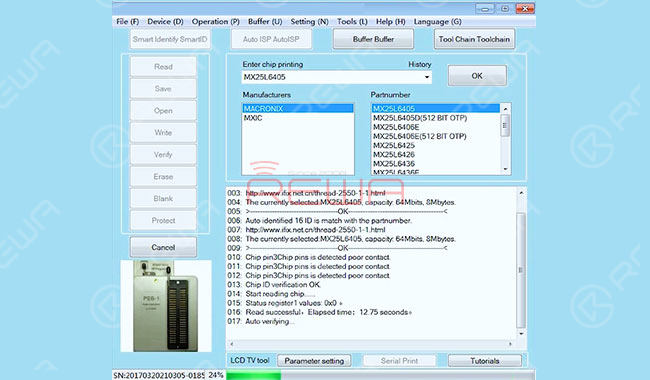Click the green progress bar
650x380 pixels.
254,375
